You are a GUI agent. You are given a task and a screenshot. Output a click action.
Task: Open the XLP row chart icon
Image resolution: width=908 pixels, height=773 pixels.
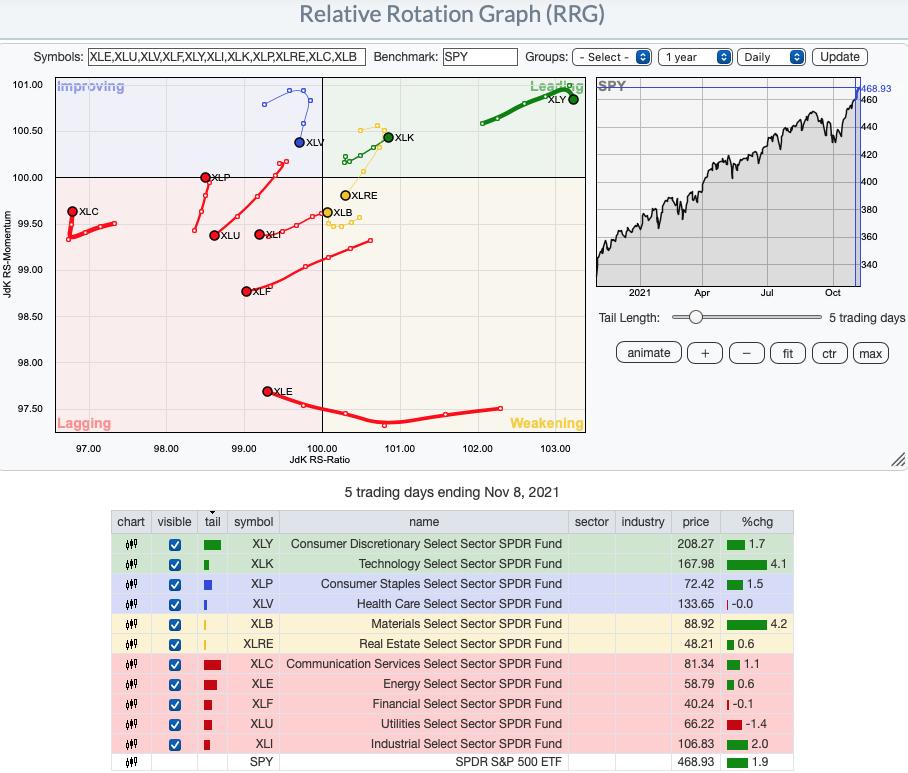point(131,584)
